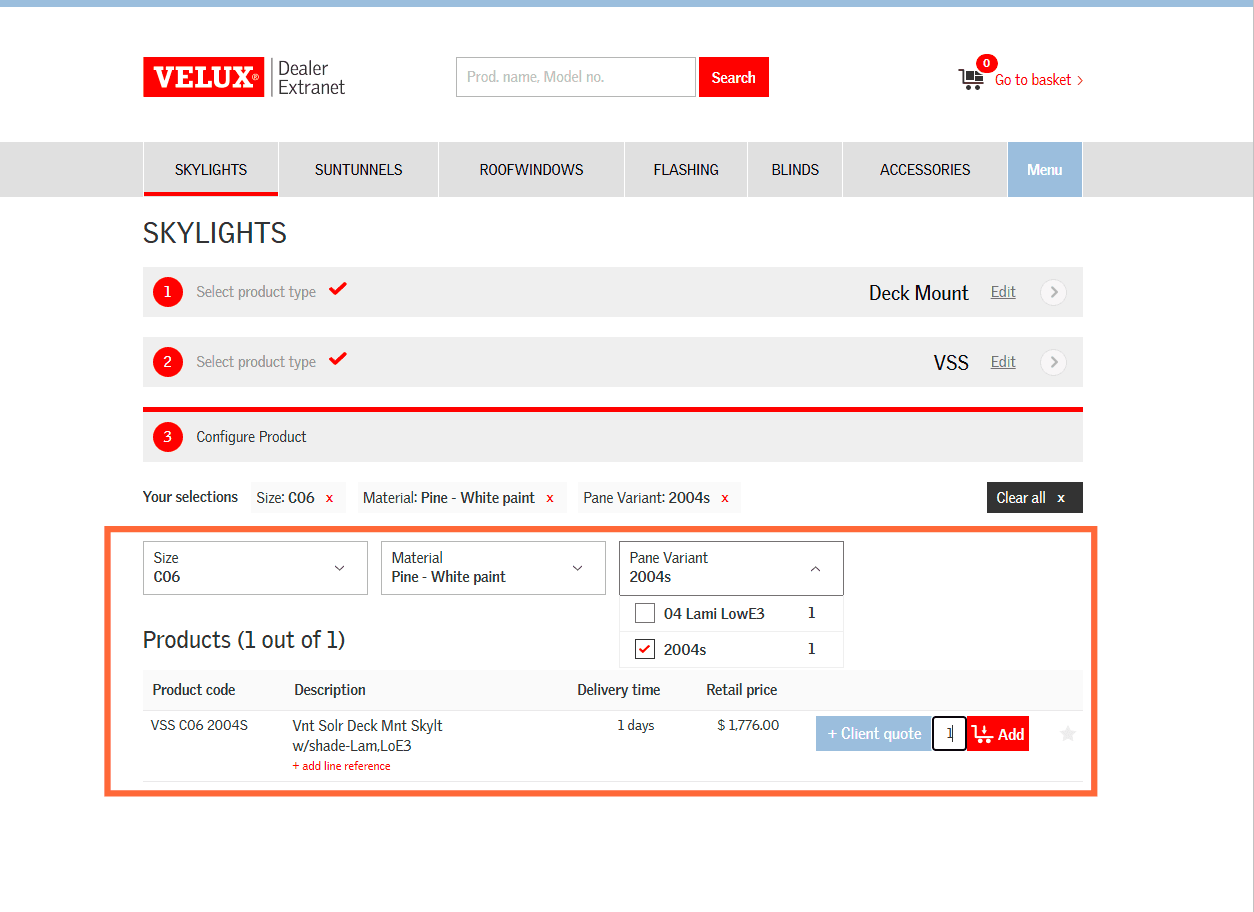The image size is (1254, 912).
Task: Uncheck the 2004s pane variant
Action: tap(645, 650)
